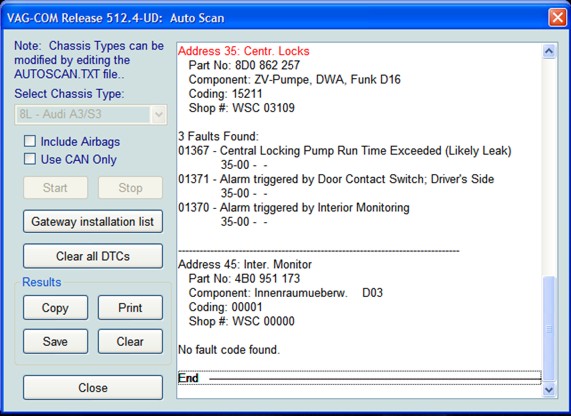
Task: Open the Gateway installation list
Action: pyautogui.click(x=93, y=221)
